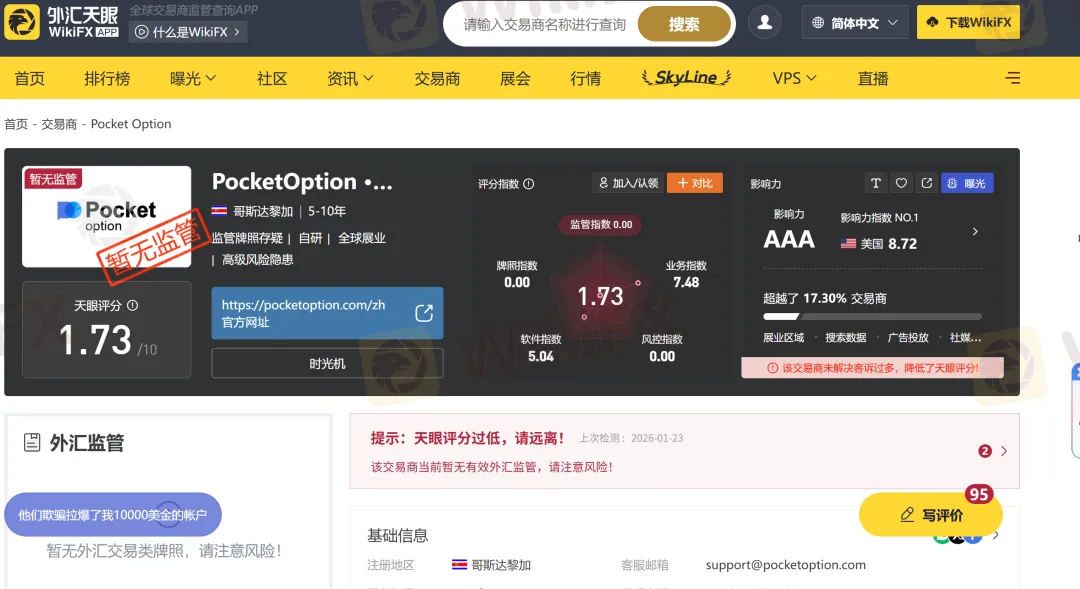Click the 广告投放 label
The width and height of the screenshot is (1080, 589).
tap(908, 338)
